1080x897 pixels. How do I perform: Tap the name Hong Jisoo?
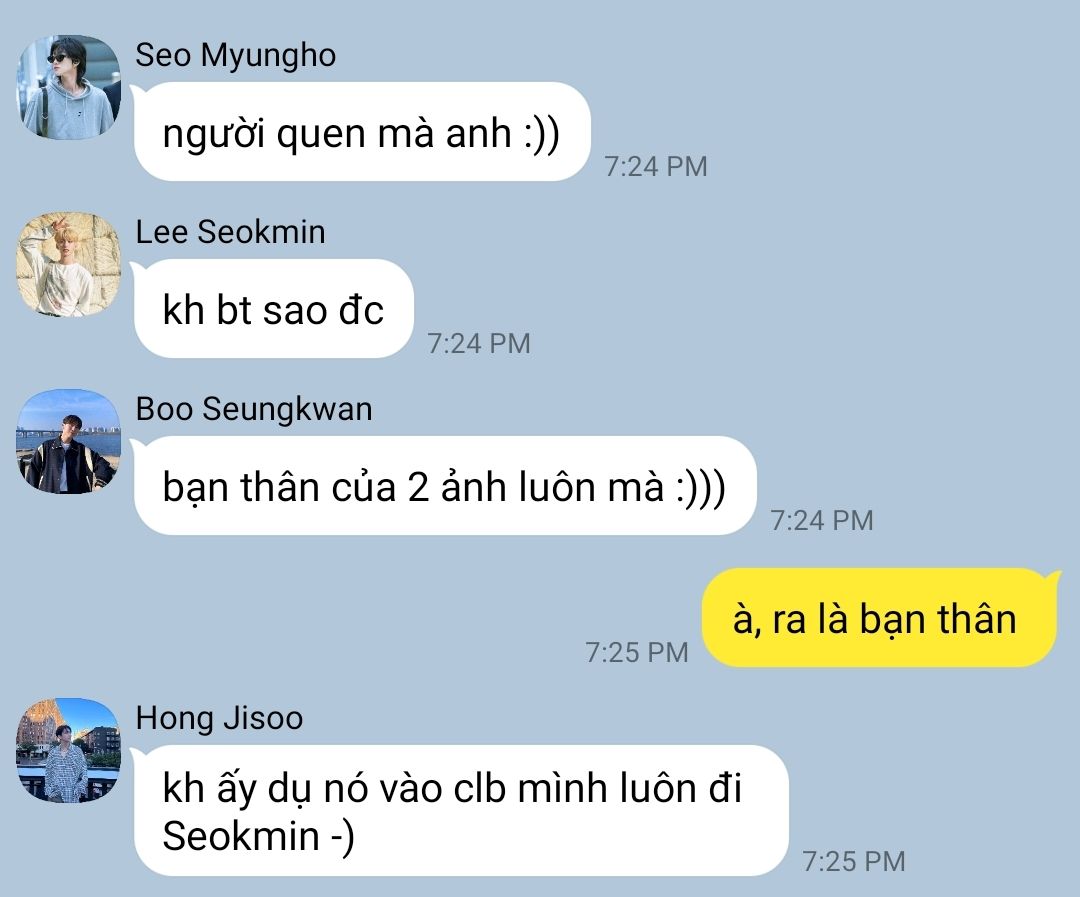tap(219, 718)
